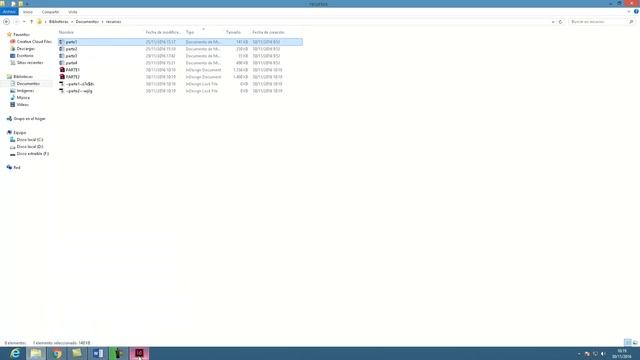Select Favoritos in the navigation pane
This screenshot has width=640, height=360.
click(21, 35)
